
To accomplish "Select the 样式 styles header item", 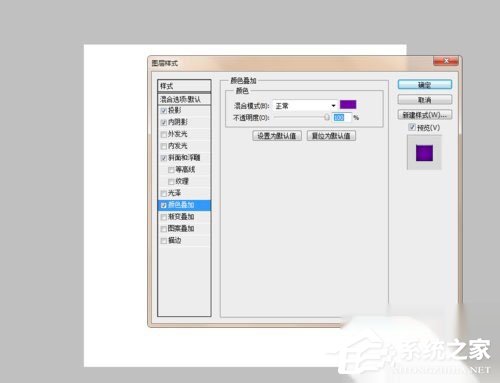I will 184,86.
